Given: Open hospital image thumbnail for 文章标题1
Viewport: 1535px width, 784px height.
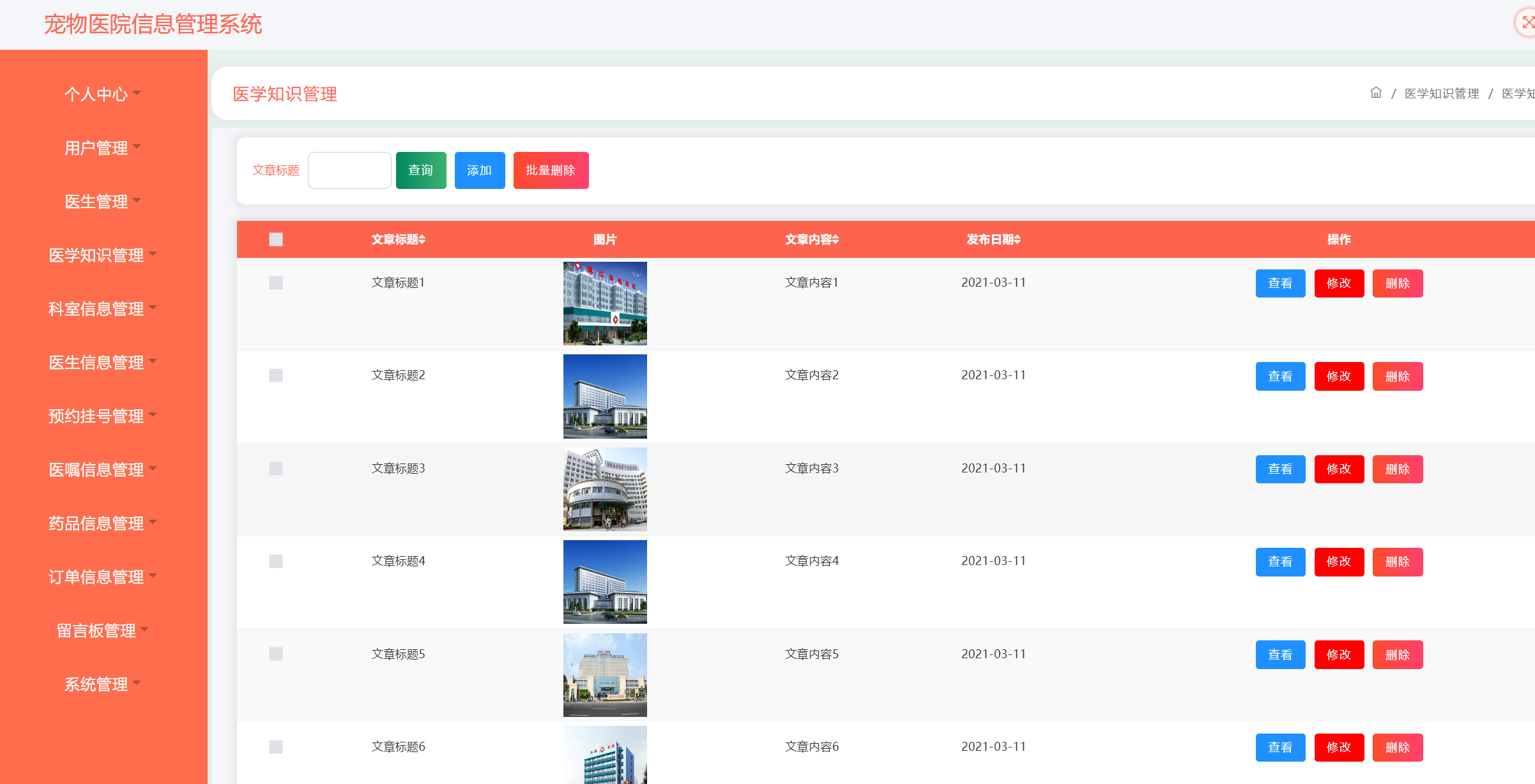Looking at the screenshot, I should [605, 303].
